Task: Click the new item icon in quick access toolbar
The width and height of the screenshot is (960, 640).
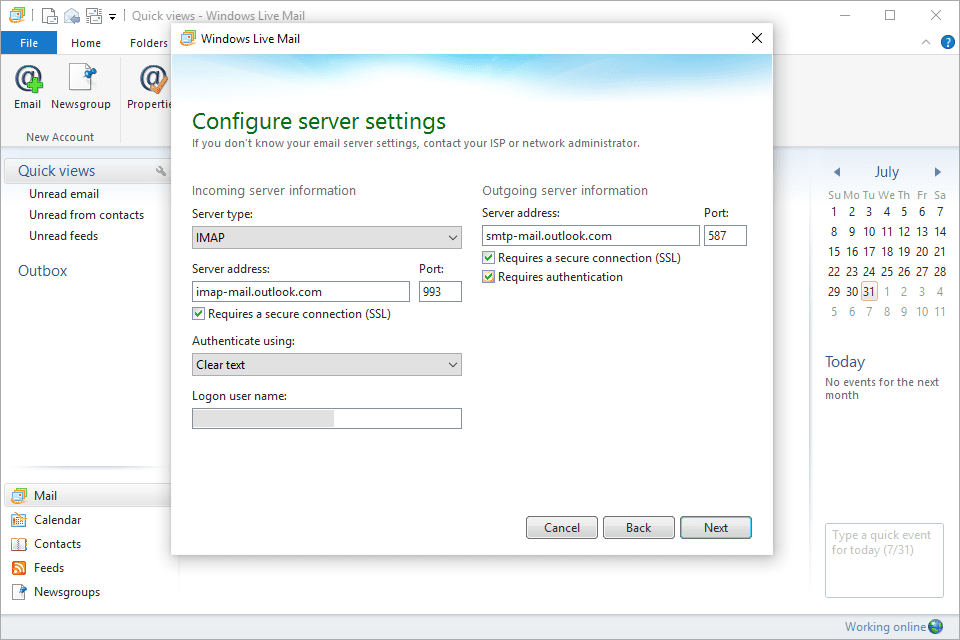Action: (50, 15)
